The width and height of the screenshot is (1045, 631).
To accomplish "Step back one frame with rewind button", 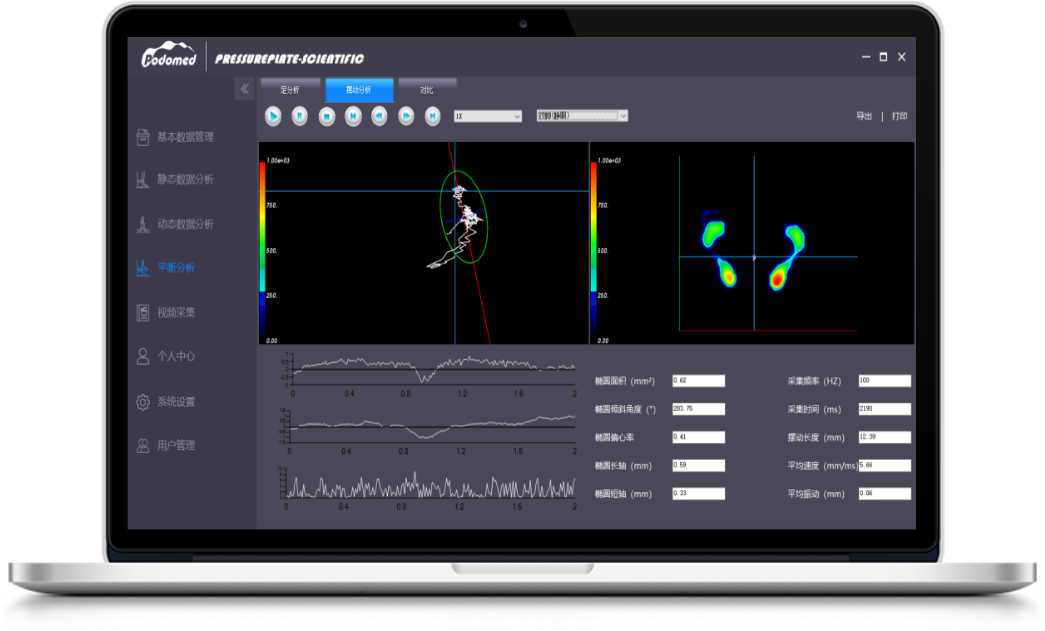I will point(379,116).
